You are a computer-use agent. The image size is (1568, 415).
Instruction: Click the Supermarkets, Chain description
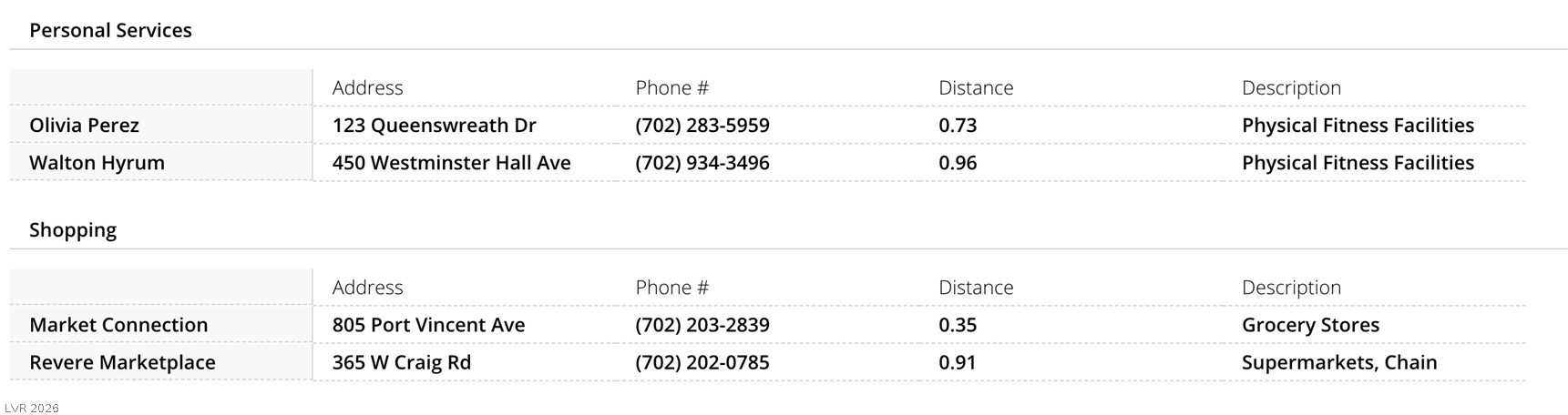click(1339, 362)
